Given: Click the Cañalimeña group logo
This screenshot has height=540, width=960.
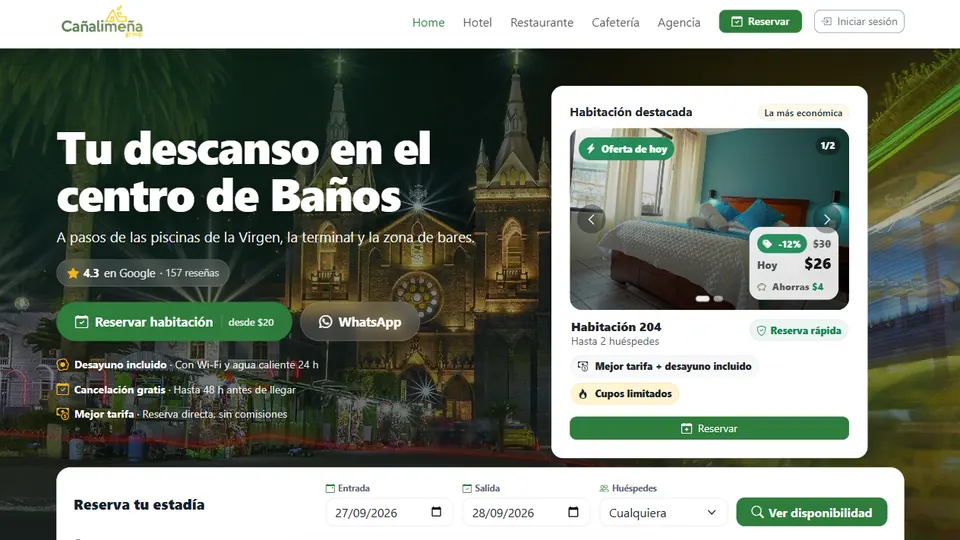Looking at the screenshot, I should click(102, 23).
